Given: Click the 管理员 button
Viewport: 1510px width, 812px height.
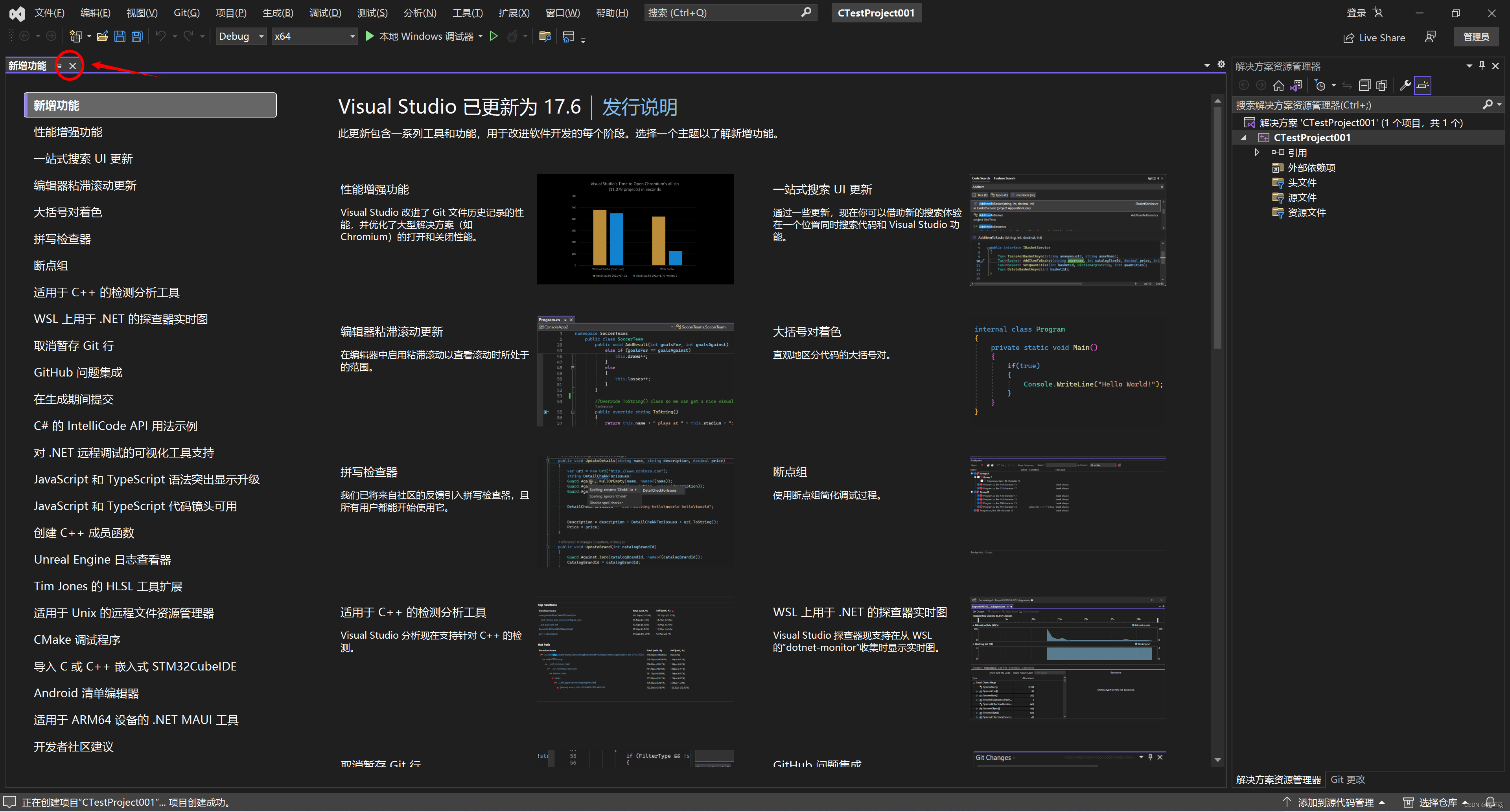Looking at the screenshot, I should (1475, 37).
